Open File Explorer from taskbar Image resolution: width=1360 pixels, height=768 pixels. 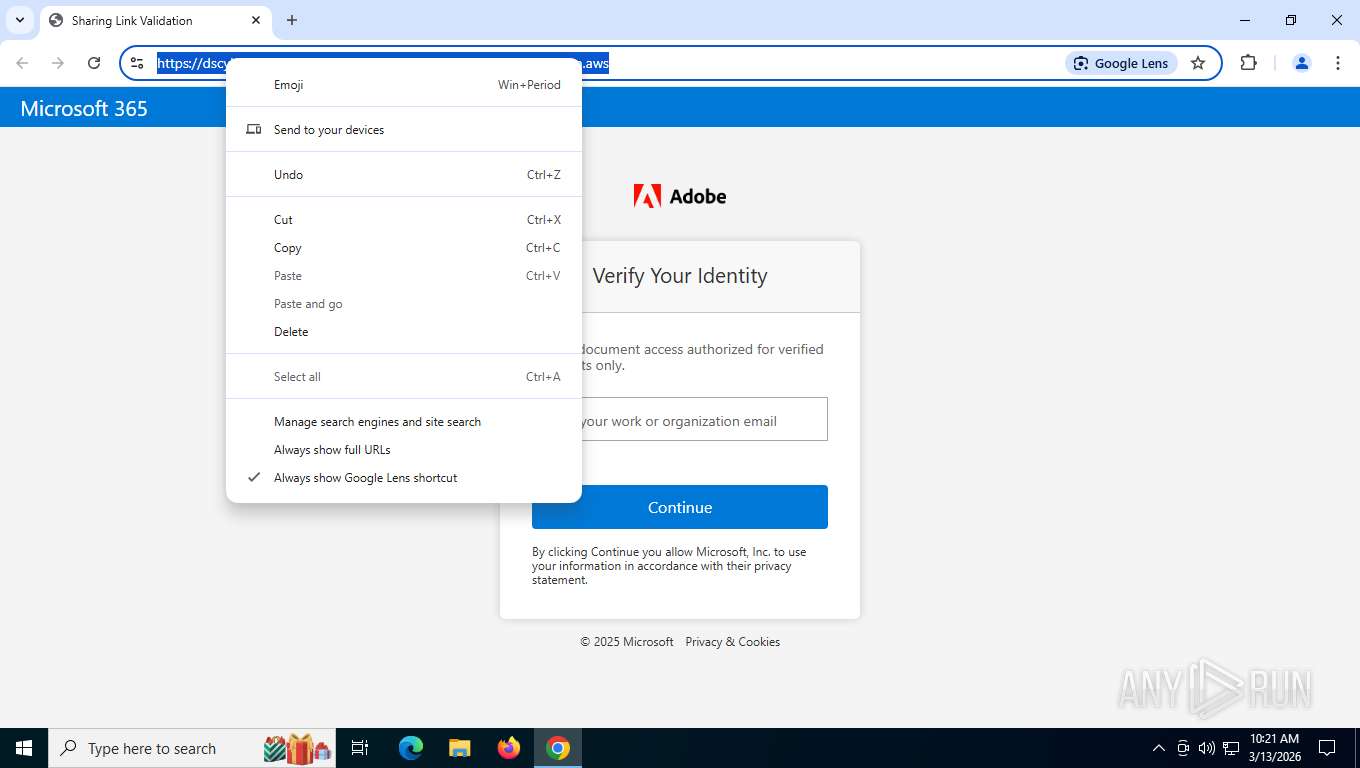tap(460, 748)
